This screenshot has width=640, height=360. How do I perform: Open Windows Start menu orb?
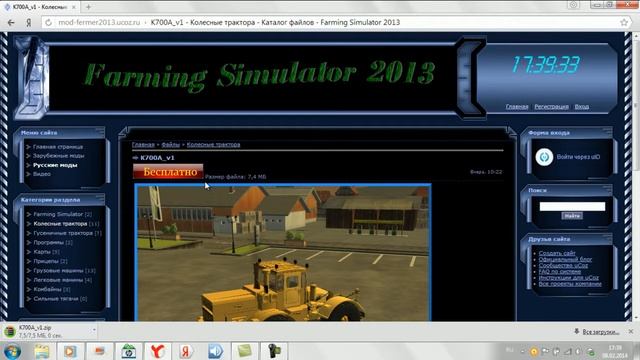tap(12, 351)
